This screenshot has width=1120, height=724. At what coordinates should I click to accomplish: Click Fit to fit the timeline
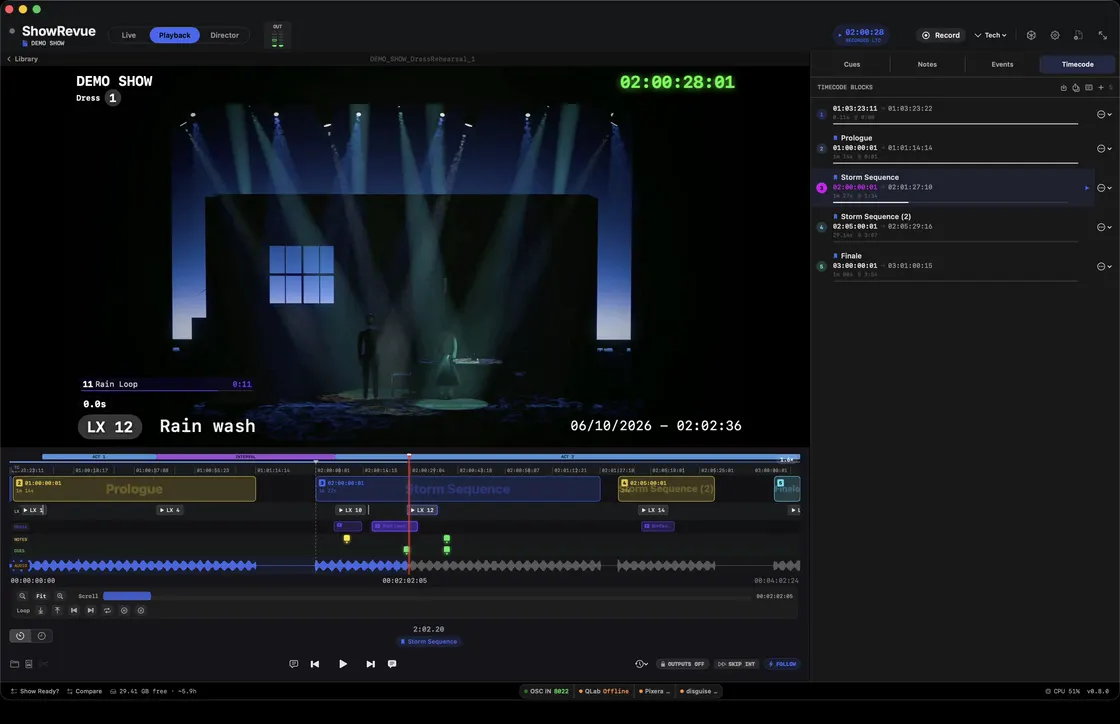point(41,596)
